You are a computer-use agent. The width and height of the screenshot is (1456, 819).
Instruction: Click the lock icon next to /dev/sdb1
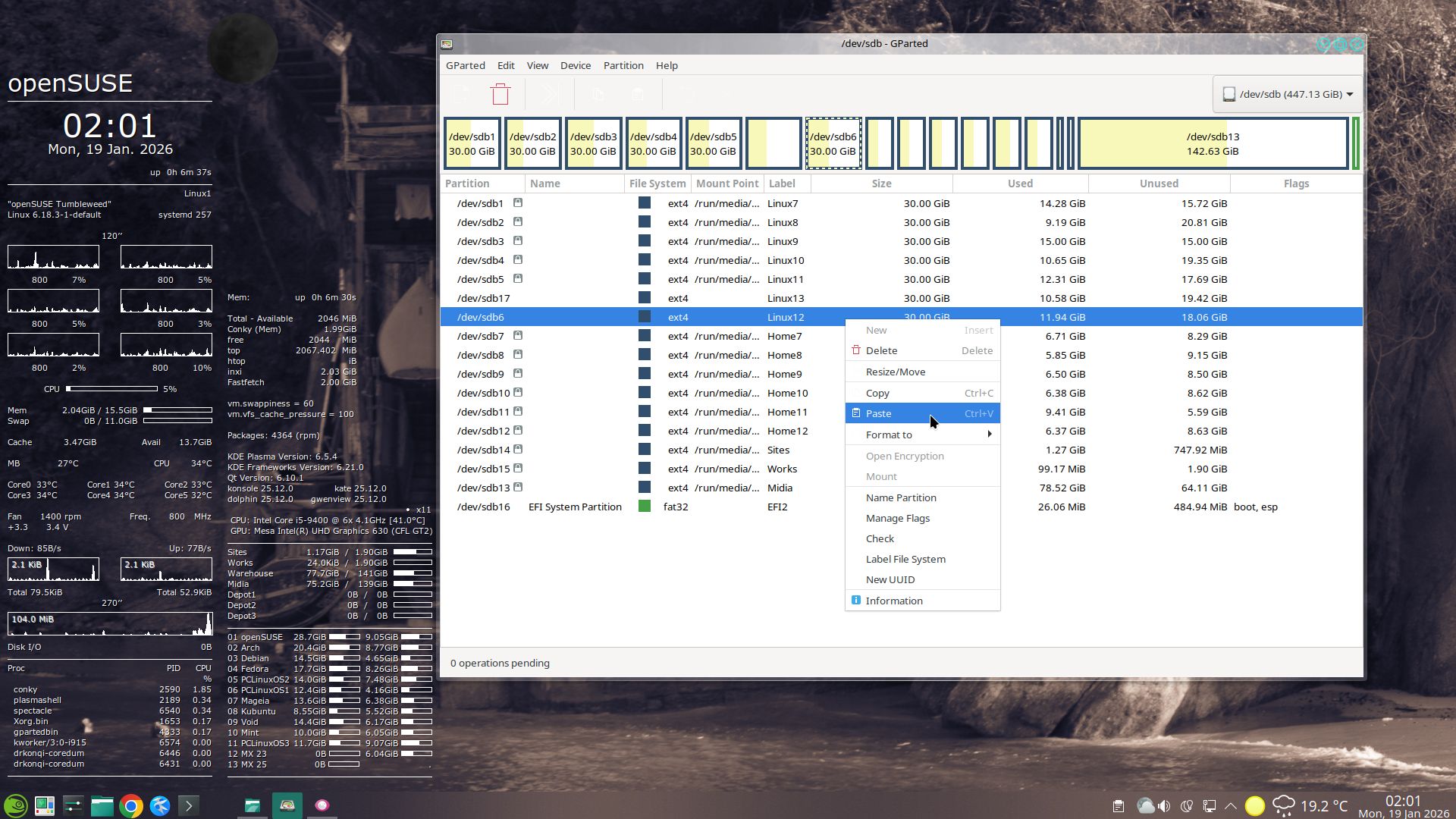pyautogui.click(x=518, y=203)
